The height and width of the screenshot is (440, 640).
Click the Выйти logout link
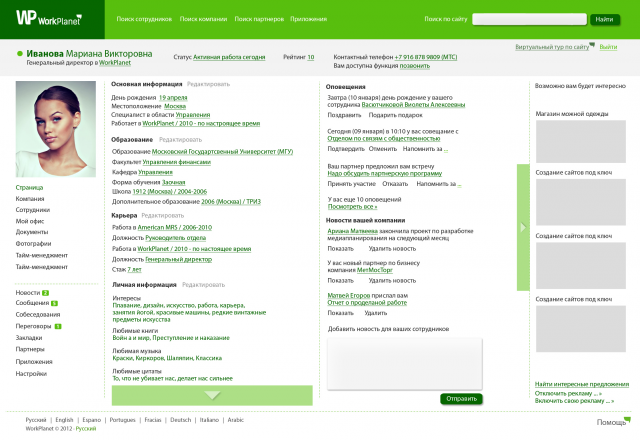click(x=608, y=47)
